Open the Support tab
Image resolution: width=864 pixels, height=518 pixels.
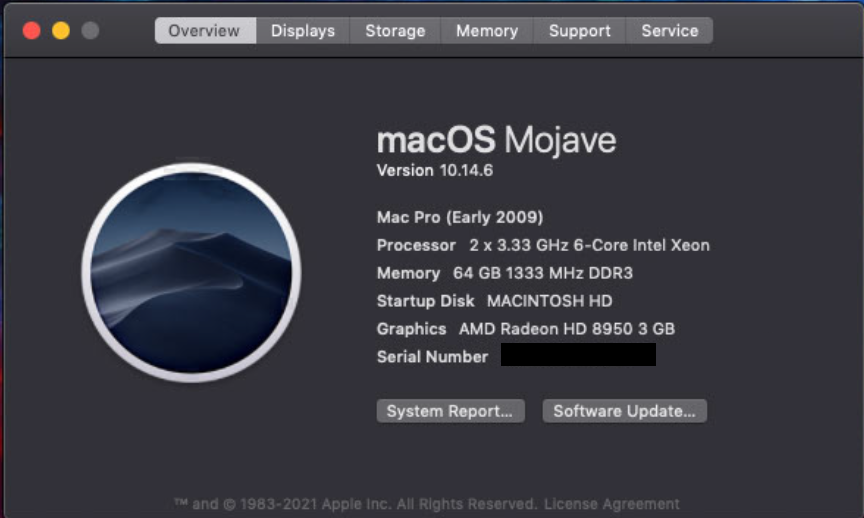(x=579, y=30)
